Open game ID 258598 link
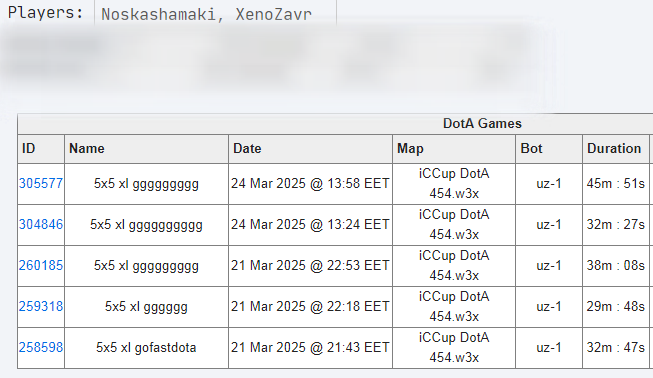This screenshot has height=378, width=653. coord(41,347)
